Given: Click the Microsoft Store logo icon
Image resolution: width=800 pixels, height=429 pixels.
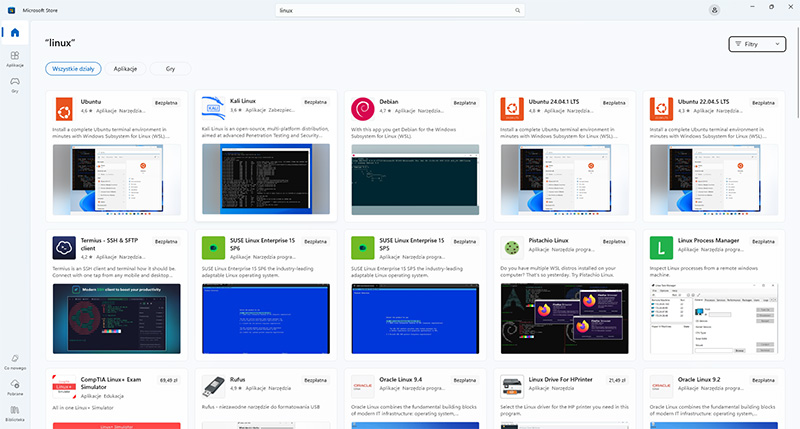Looking at the screenshot, I should coord(11,10).
